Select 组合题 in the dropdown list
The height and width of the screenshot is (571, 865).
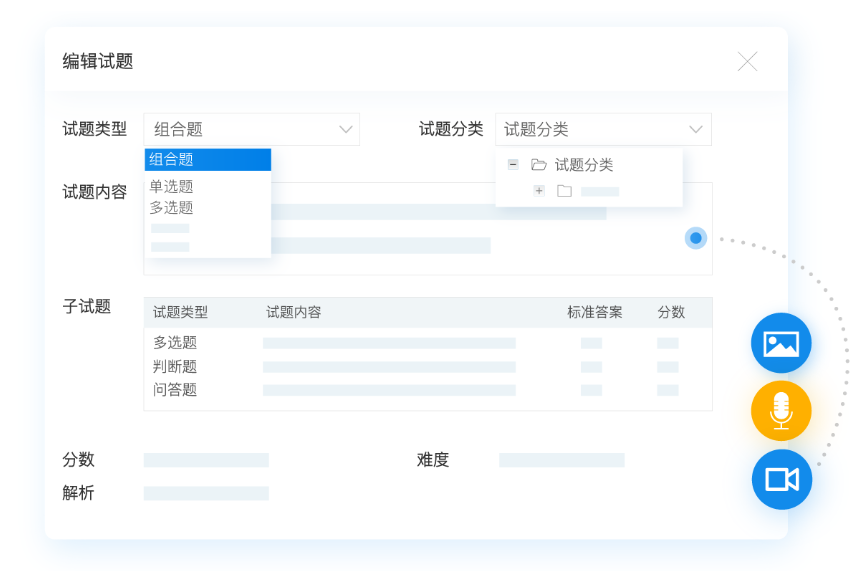[x=207, y=160]
